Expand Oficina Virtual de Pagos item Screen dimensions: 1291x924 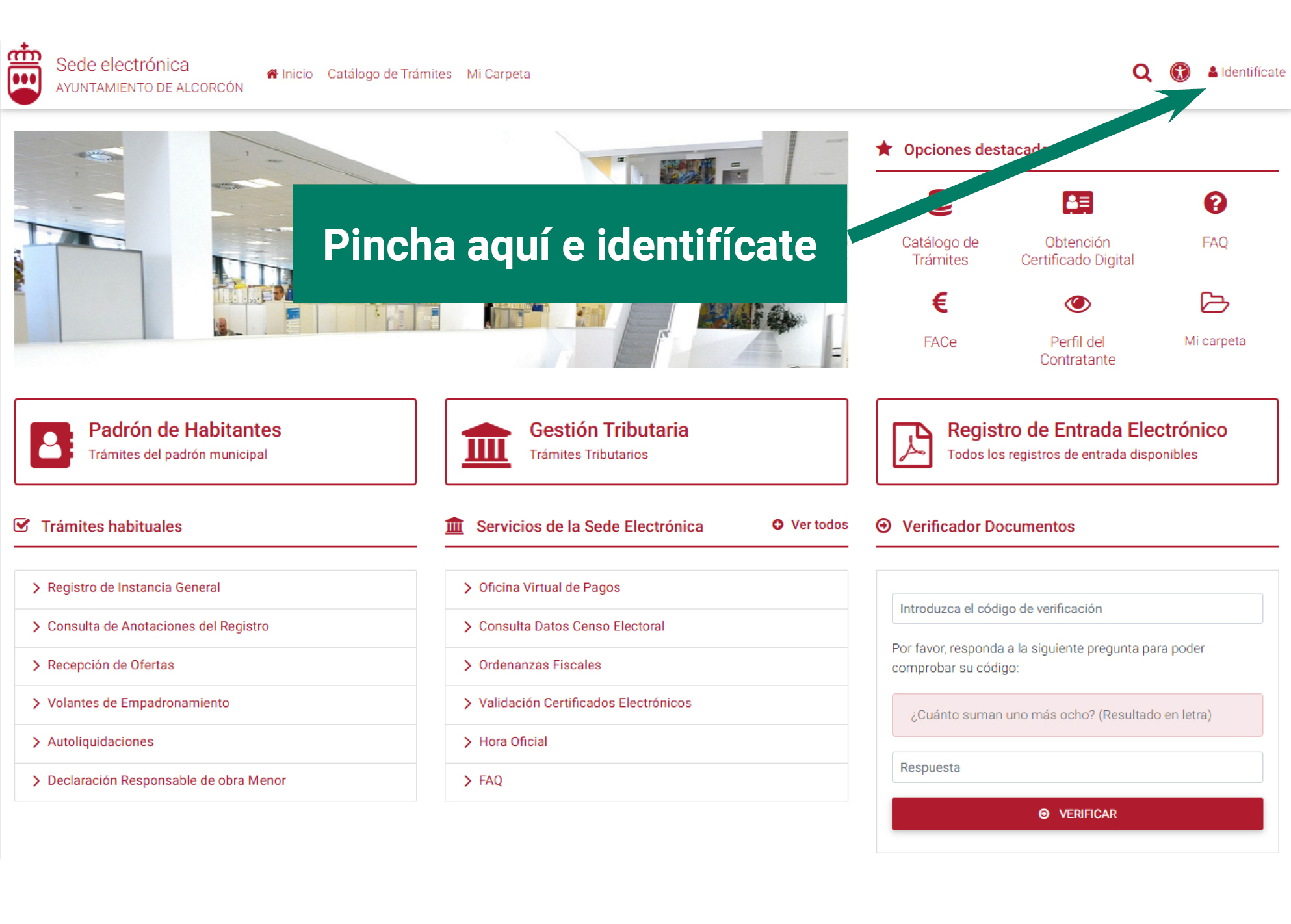coord(549,587)
